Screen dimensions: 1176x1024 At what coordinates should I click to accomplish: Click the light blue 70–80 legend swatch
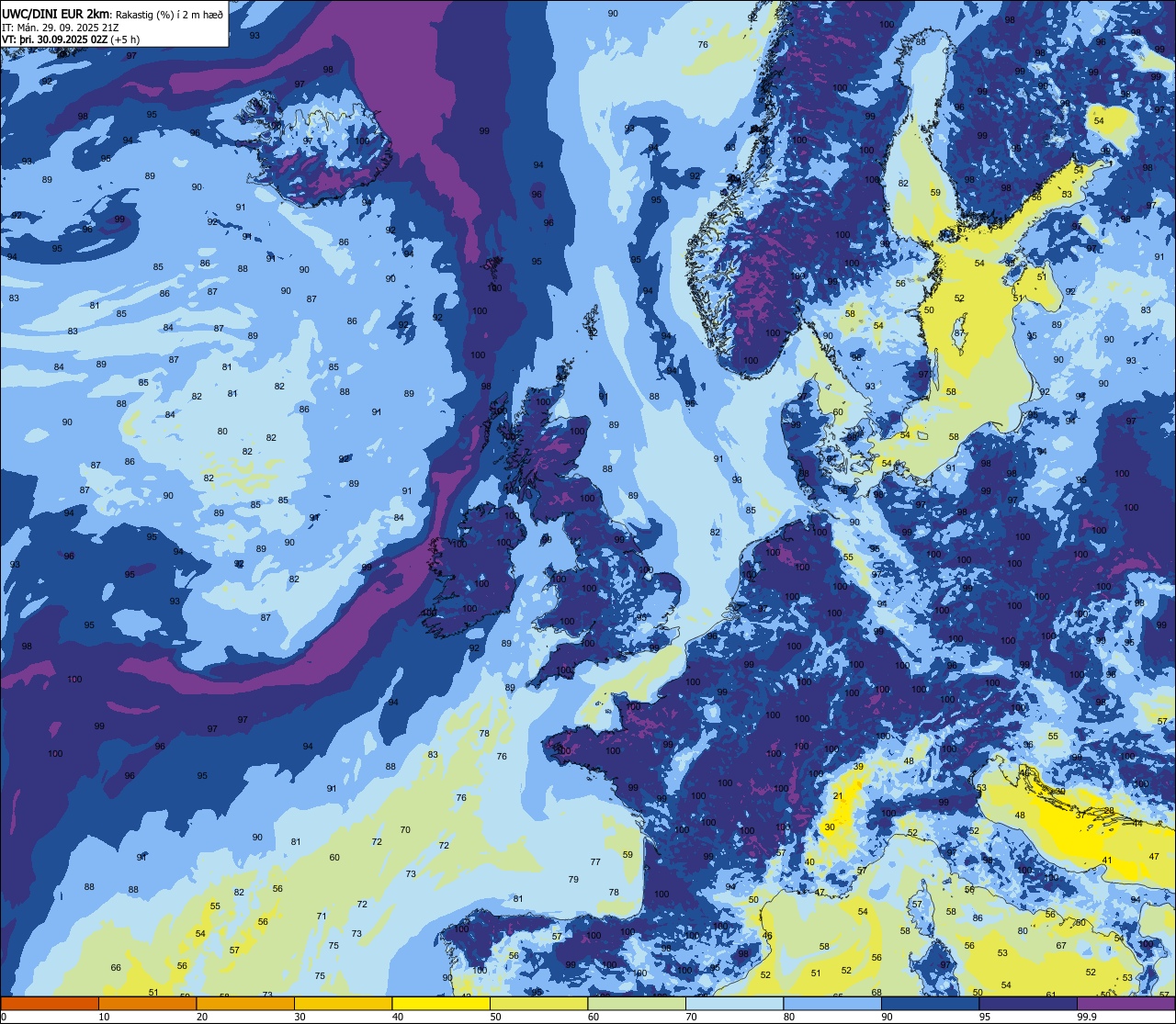(x=734, y=1003)
